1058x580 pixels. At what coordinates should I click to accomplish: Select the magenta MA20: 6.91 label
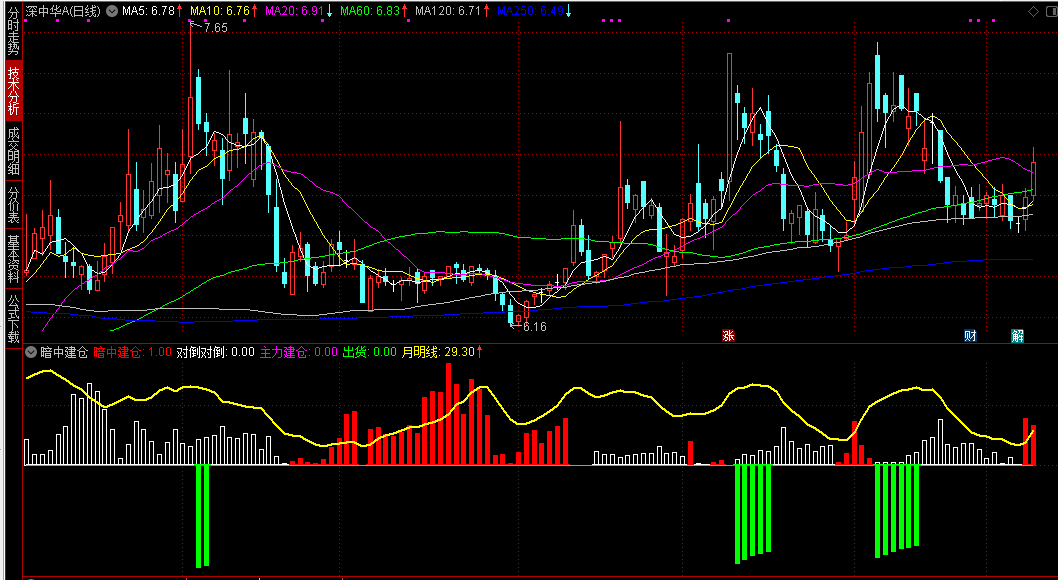point(294,11)
